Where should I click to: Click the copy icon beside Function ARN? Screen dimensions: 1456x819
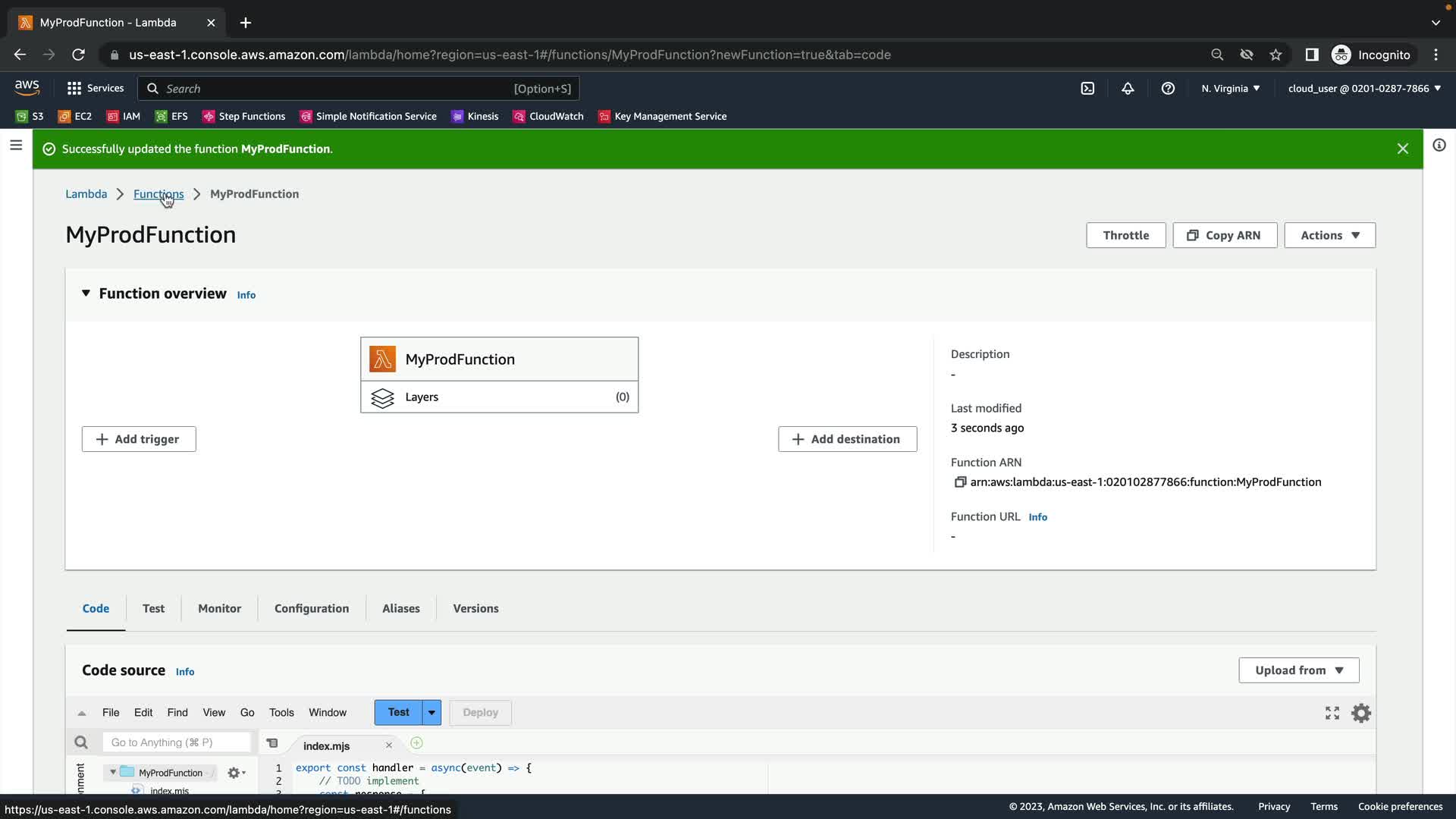click(960, 482)
